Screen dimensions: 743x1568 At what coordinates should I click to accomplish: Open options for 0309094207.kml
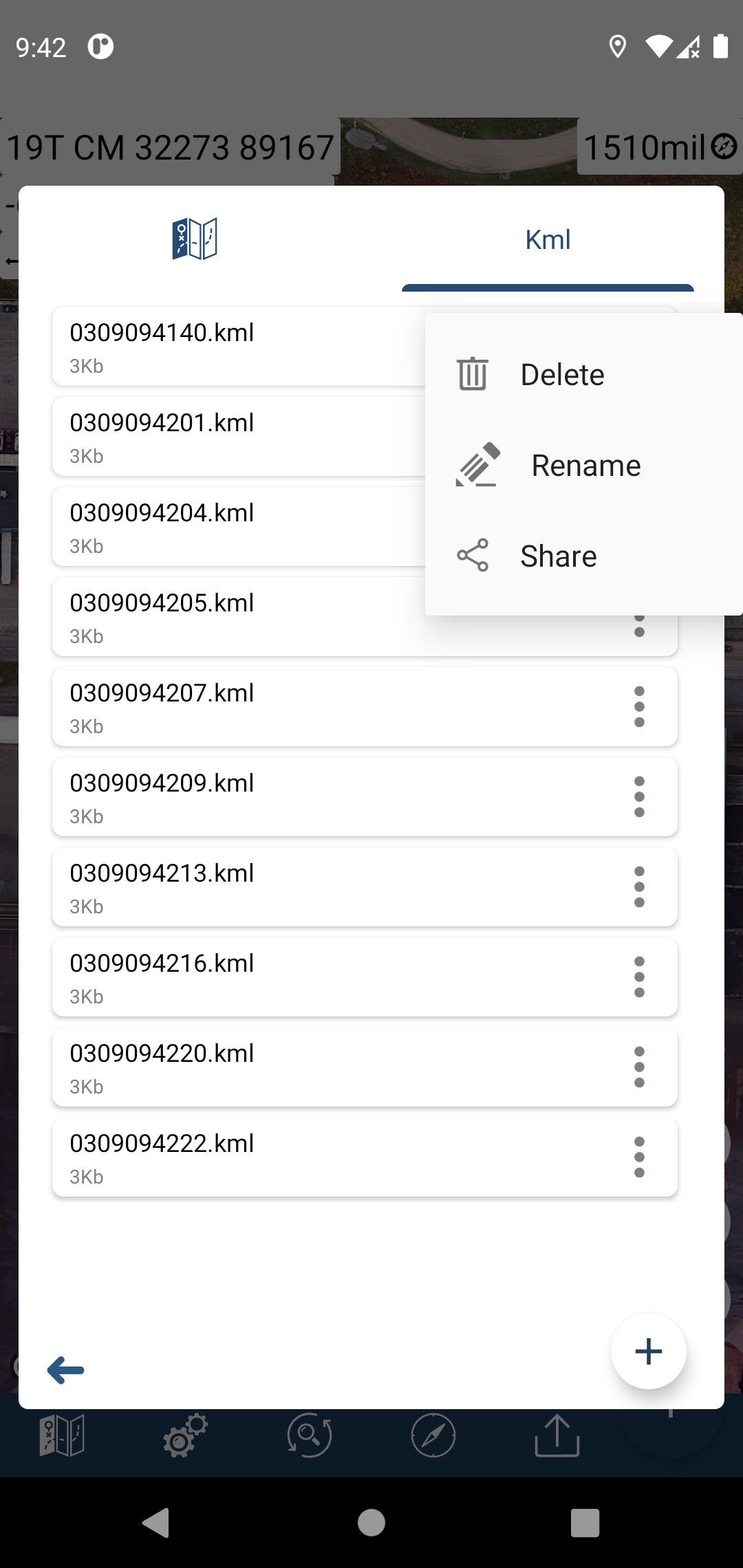pyautogui.click(x=639, y=707)
